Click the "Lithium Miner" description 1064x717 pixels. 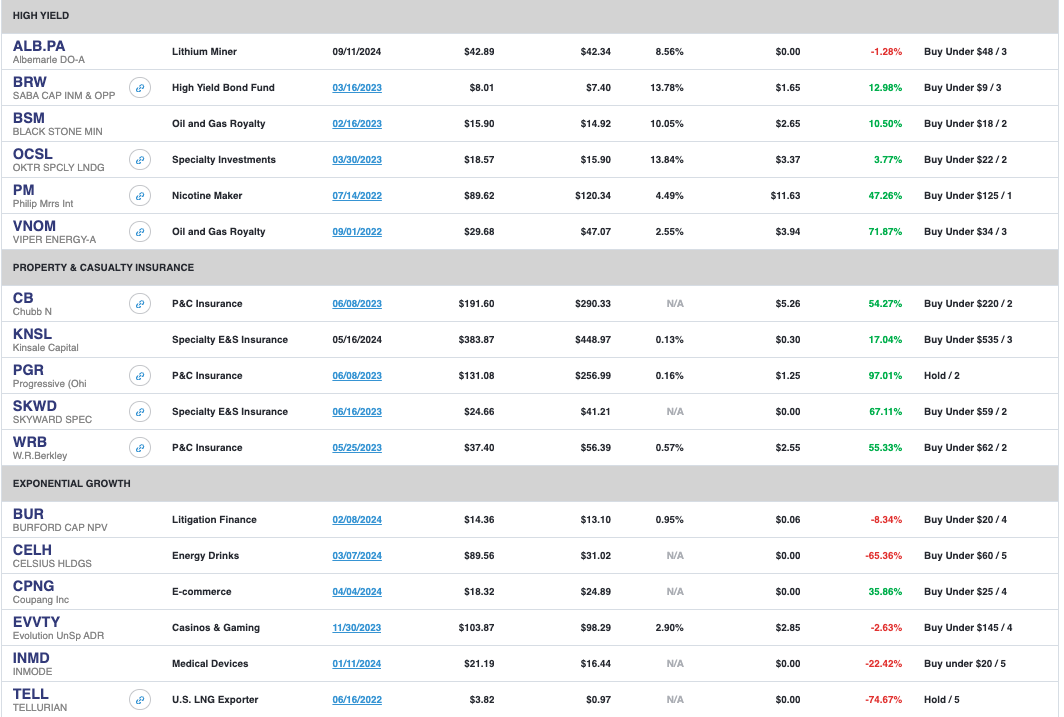point(204,52)
